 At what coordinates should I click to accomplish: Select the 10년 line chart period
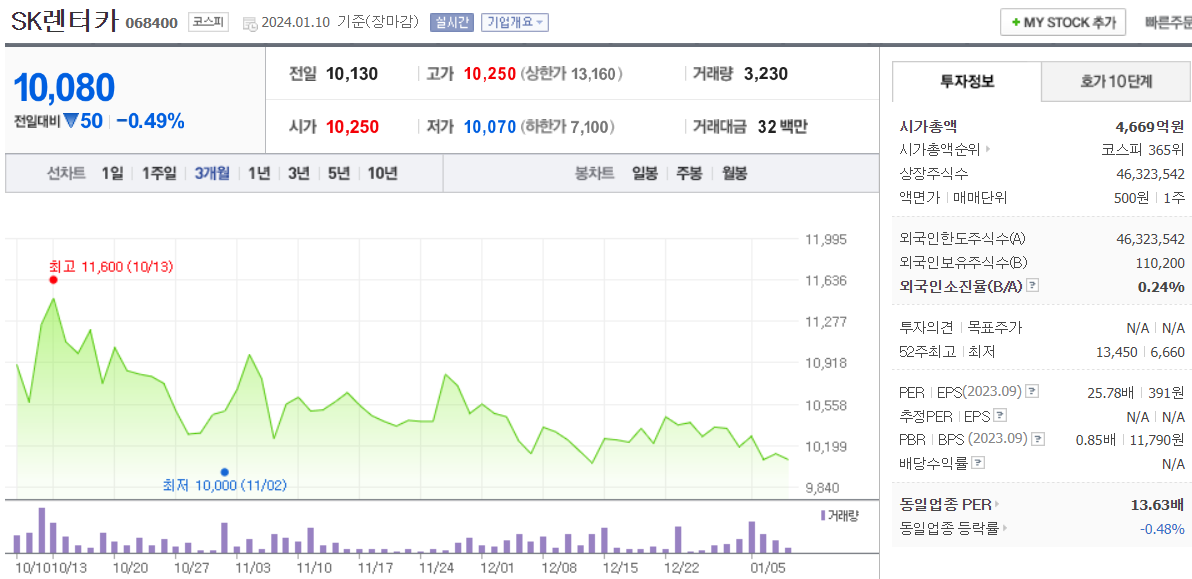click(x=382, y=173)
